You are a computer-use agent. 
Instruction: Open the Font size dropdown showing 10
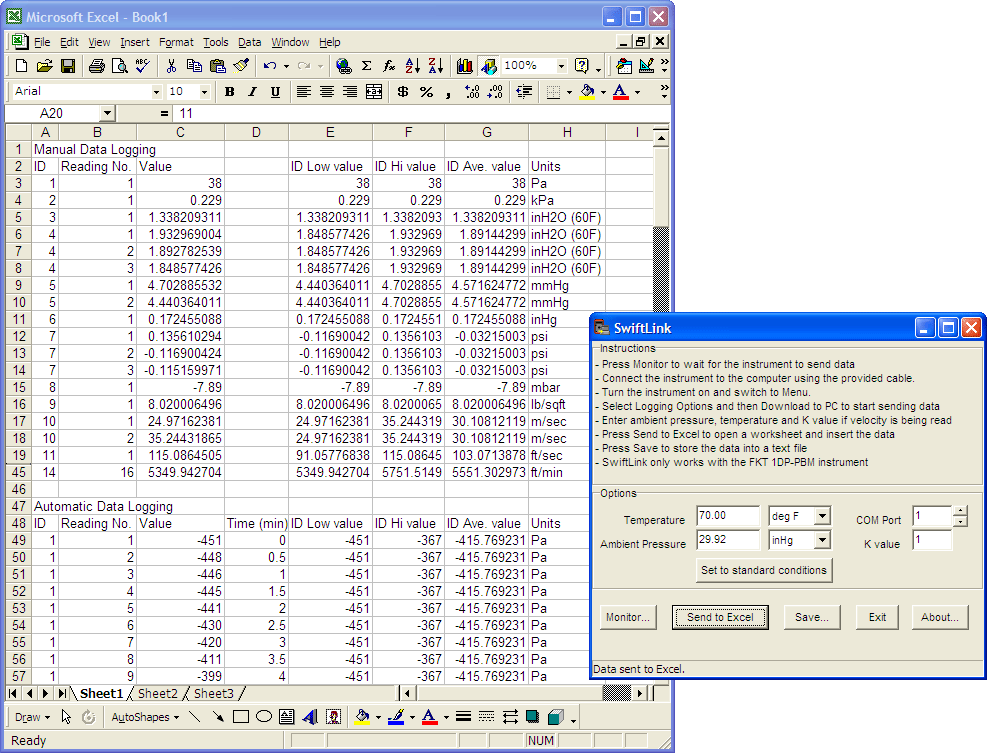coord(204,92)
